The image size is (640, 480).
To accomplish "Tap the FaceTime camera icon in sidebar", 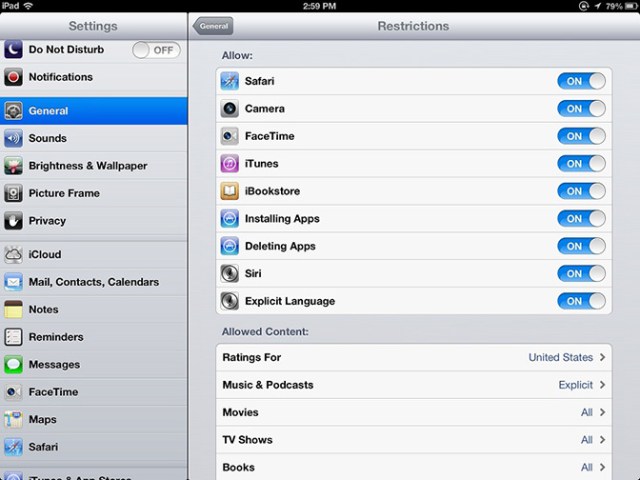I will [13, 392].
